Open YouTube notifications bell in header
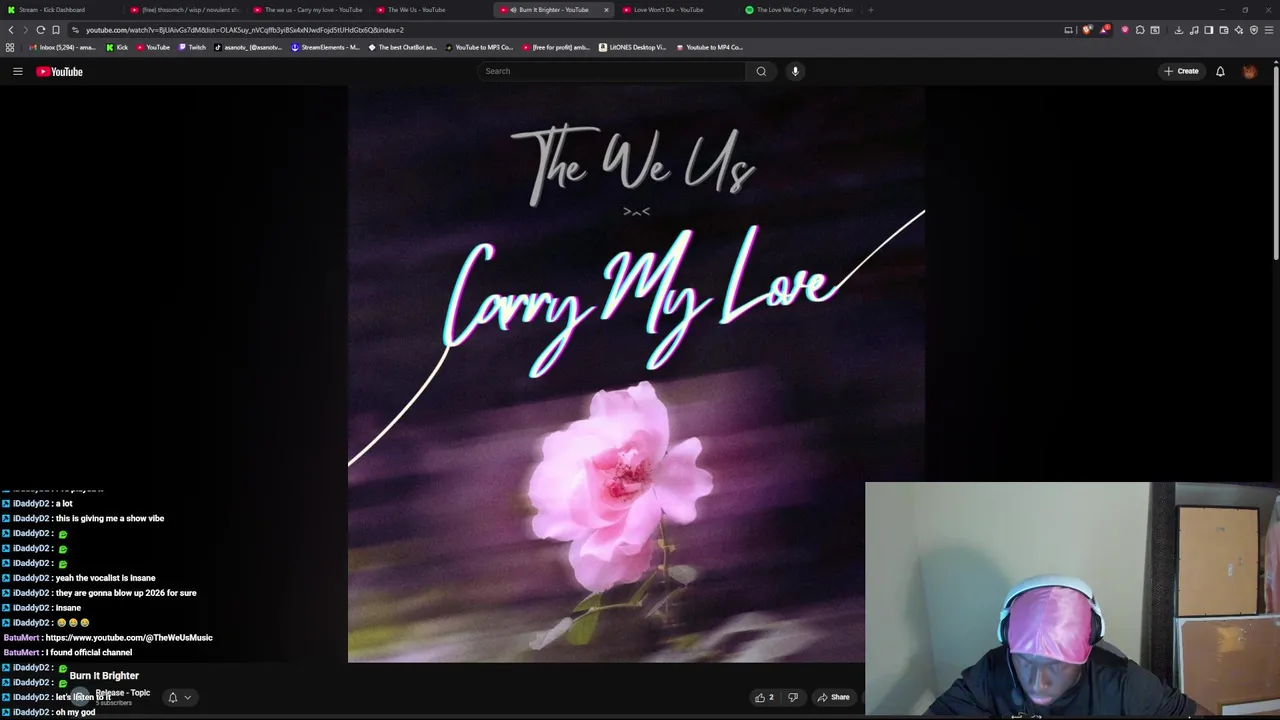Image resolution: width=1280 pixels, height=720 pixels. 1220,71
